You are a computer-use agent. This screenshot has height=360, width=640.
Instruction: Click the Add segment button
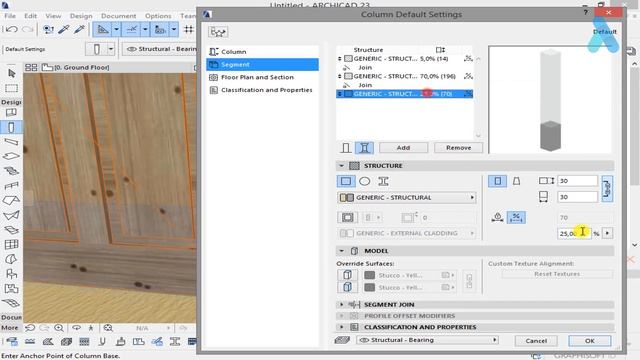(x=403, y=148)
